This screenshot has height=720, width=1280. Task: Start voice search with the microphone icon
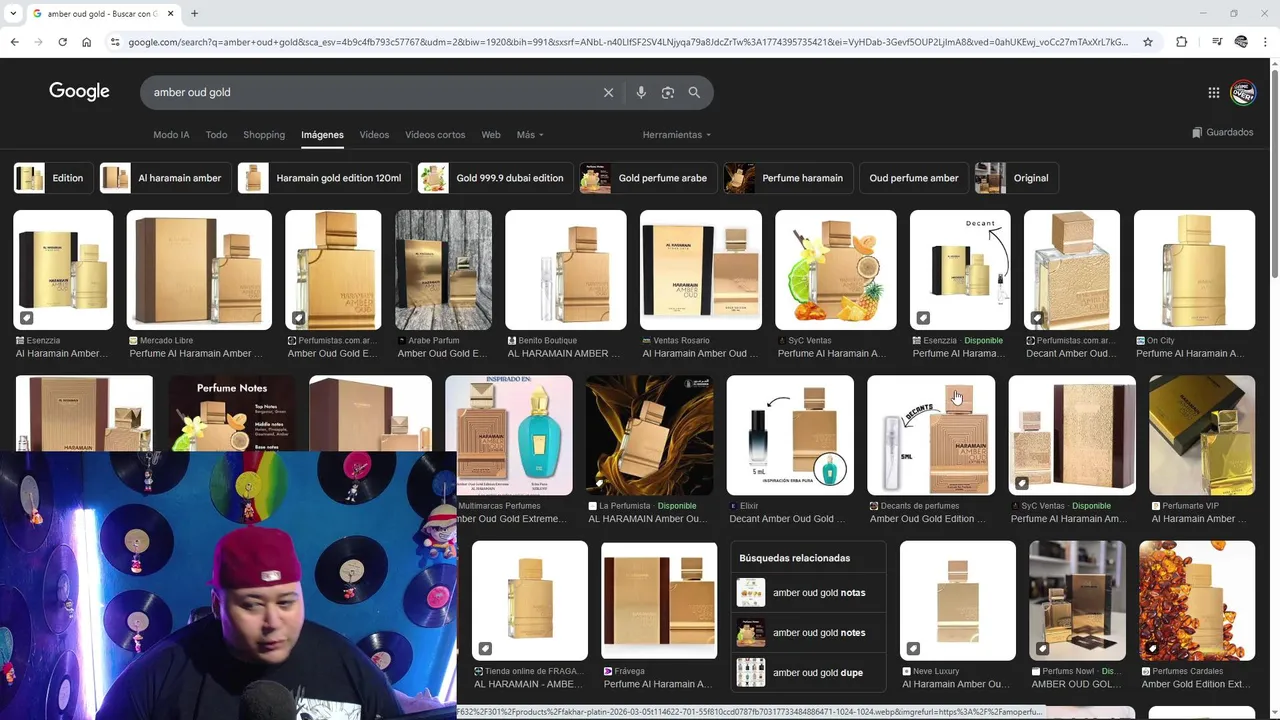(641, 92)
